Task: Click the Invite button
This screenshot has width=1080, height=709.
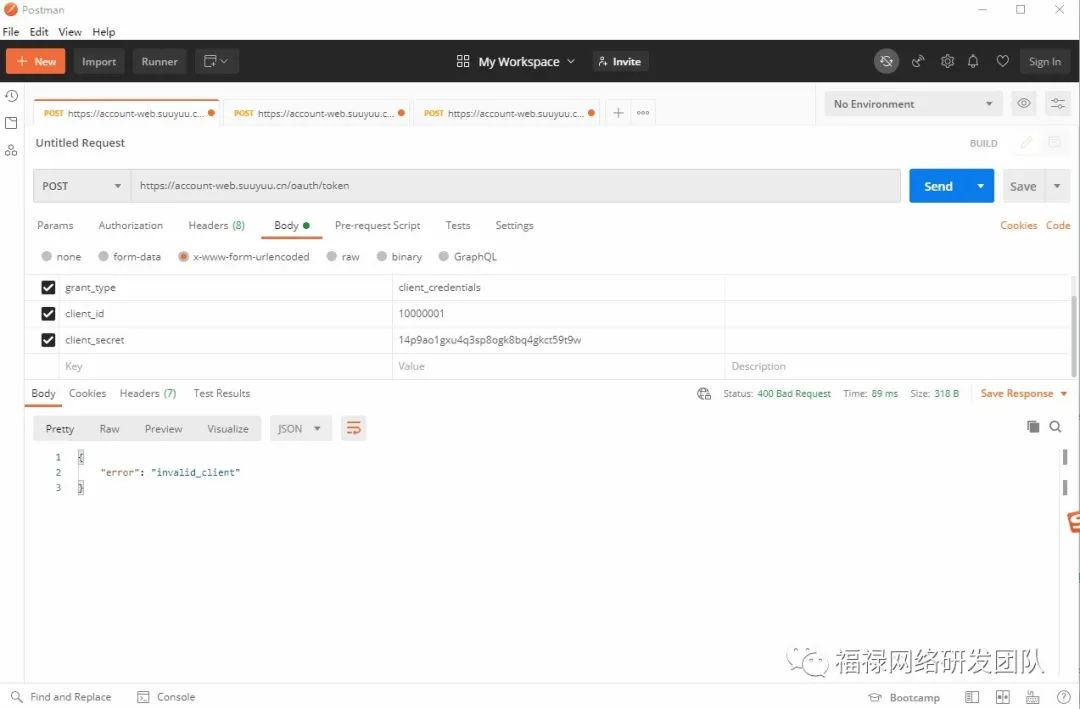Action: click(620, 61)
